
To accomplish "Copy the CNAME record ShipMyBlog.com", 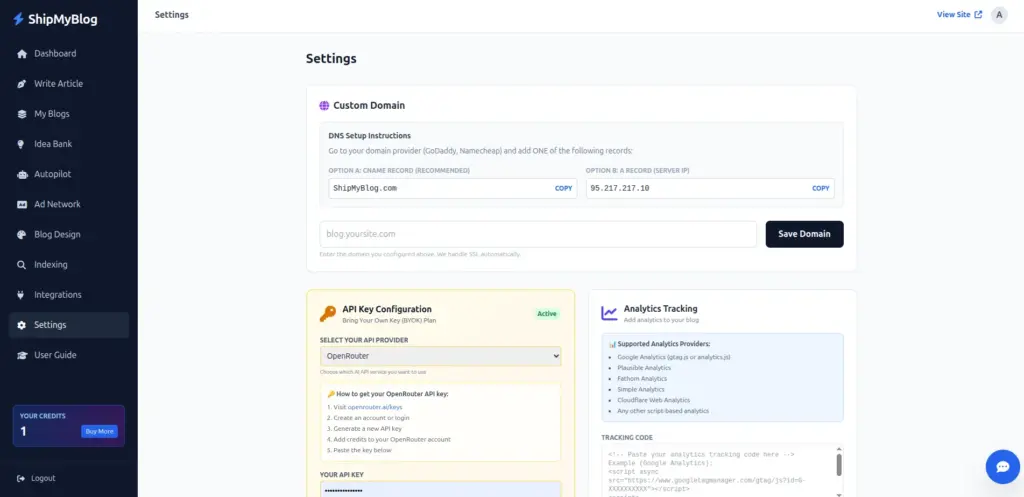I will tap(563, 188).
